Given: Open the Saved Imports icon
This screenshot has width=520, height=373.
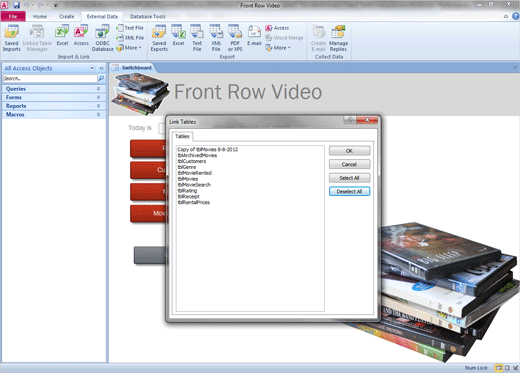Looking at the screenshot, I should coord(12,38).
